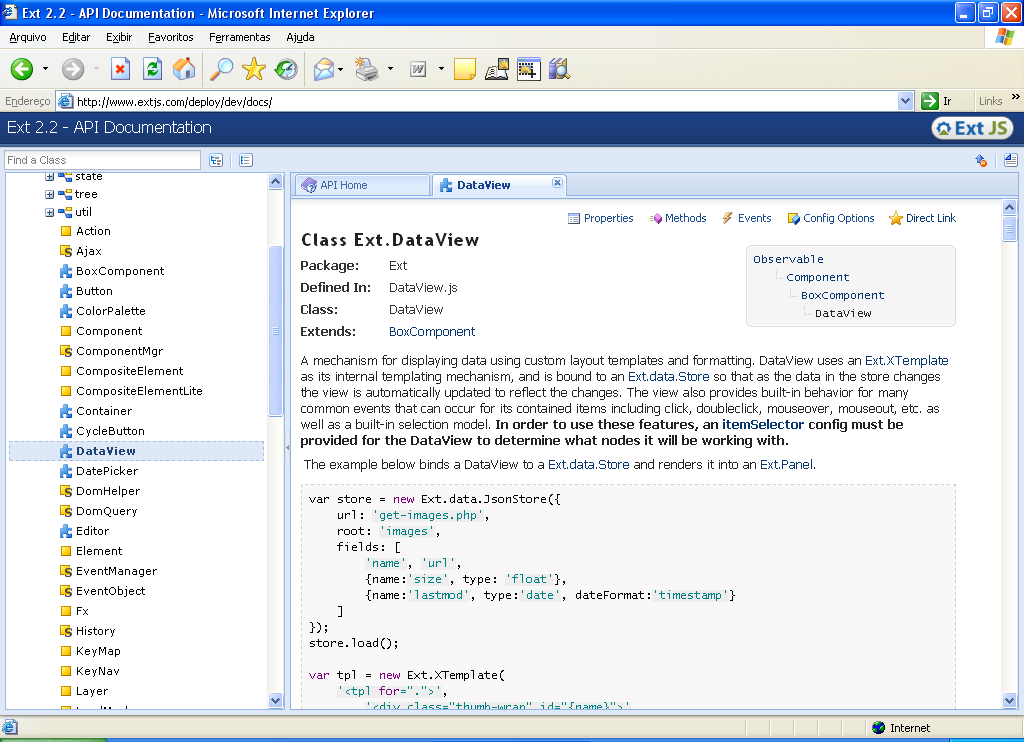Click the Stop loading icon

coord(120,69)
